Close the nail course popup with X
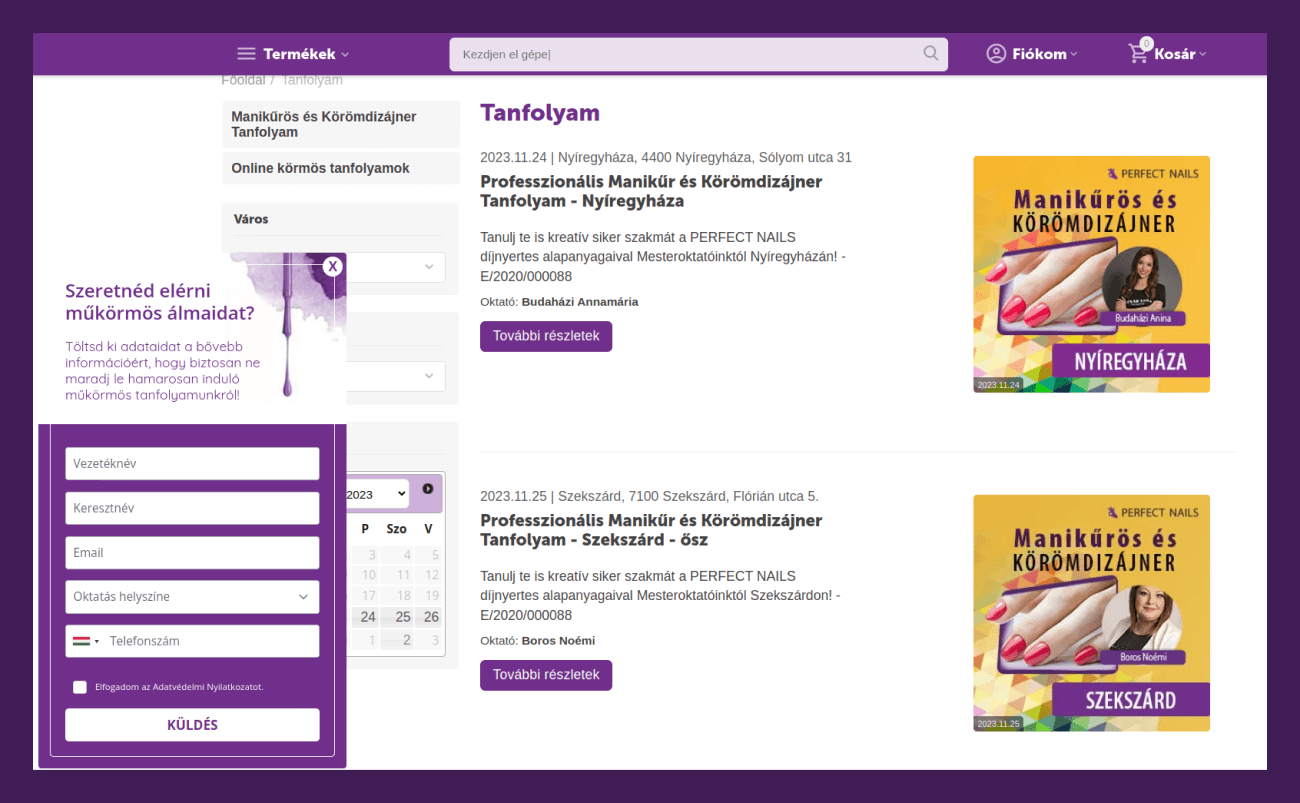Screen dimensions: 1300x803 click(333, 266)
